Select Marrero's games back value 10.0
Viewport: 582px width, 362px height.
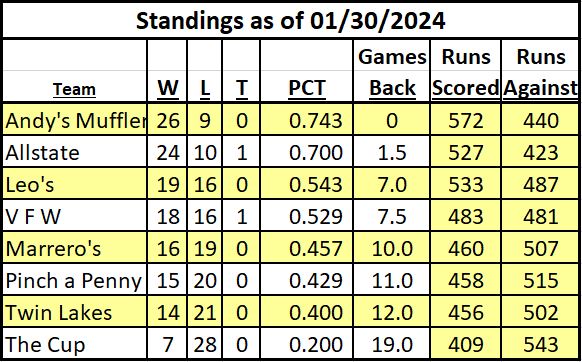pos(392,248)
